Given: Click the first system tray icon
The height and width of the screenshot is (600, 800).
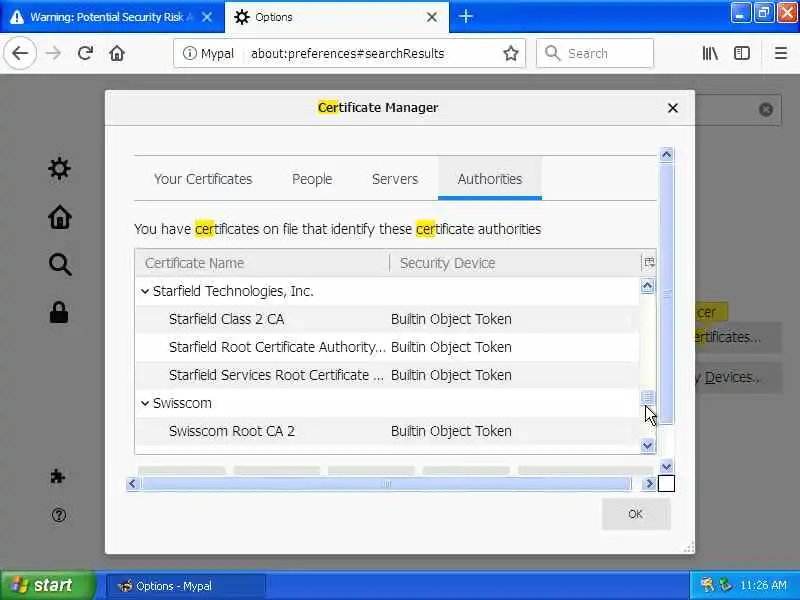Looking at the screenshot, I should (707, 585).
